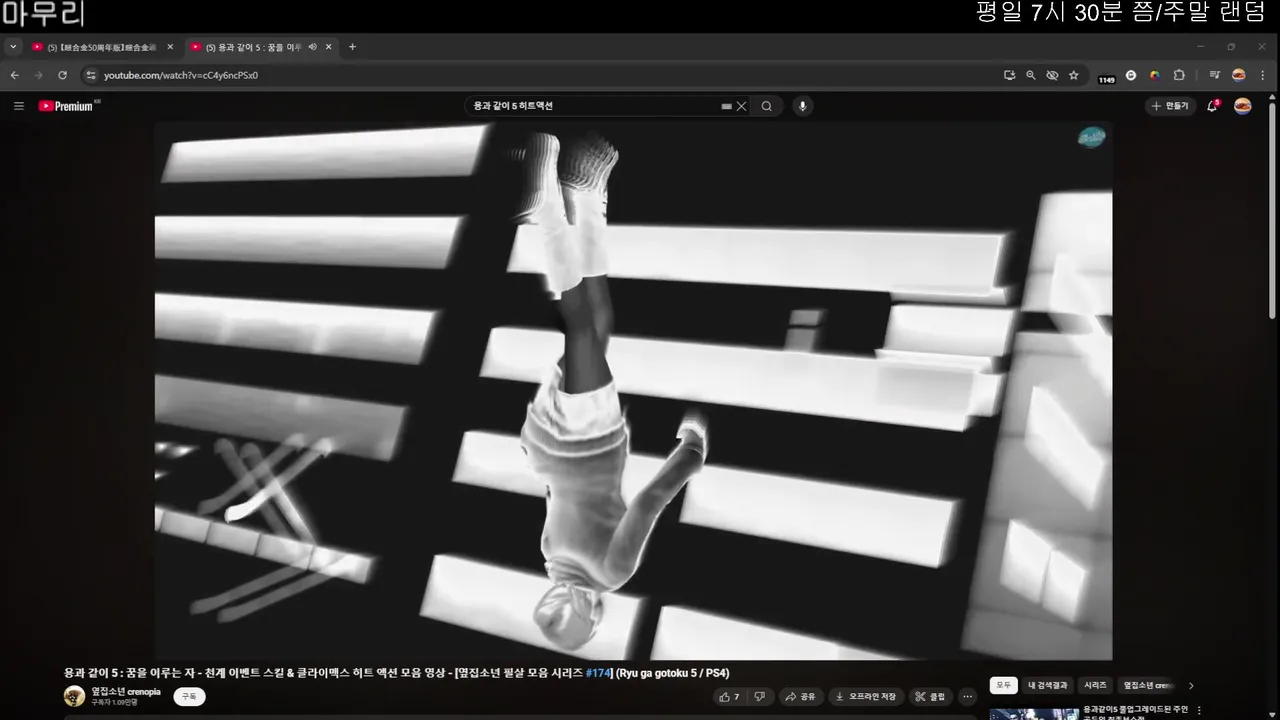Click the 만들기 create button
The height and width of the screenshot is (720, 1280).
coord(1170,106)
